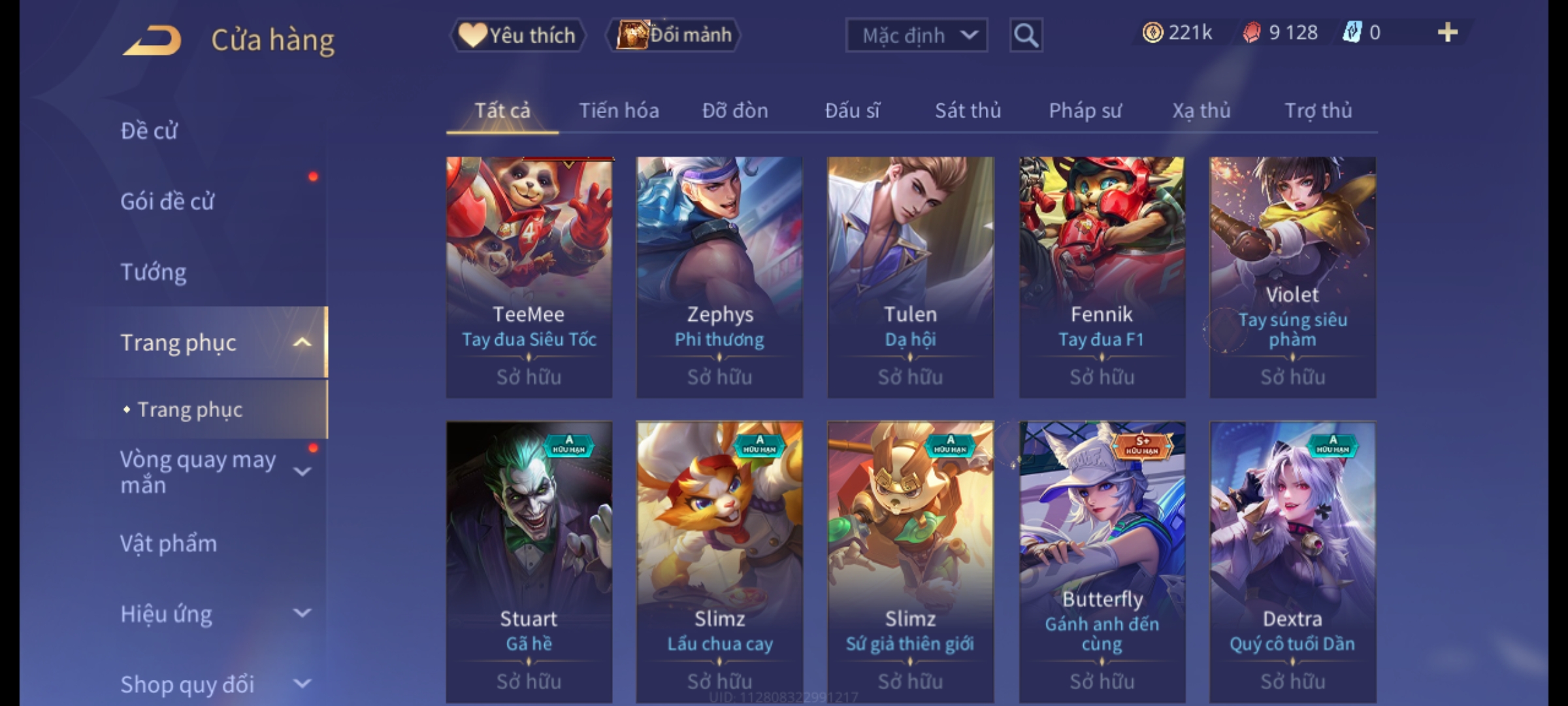Collapse the Trang phục sidebar section
The image size is (1568, 706).
click(x=302, y=342)
